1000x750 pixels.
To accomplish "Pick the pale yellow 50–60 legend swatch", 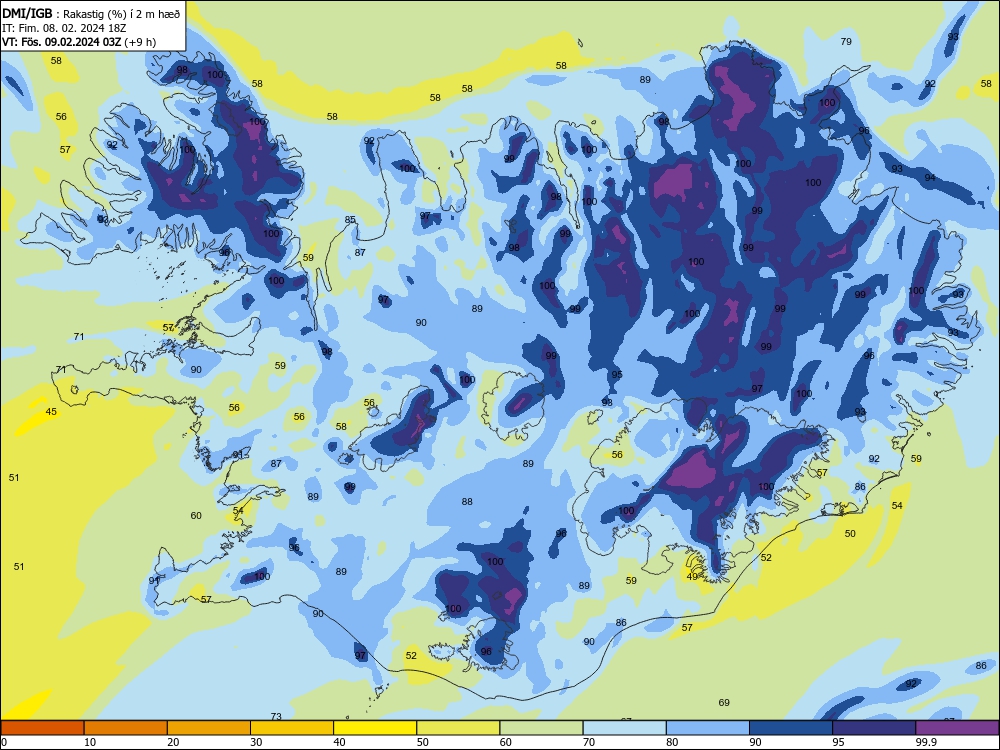I will click(x=458, y=728).
